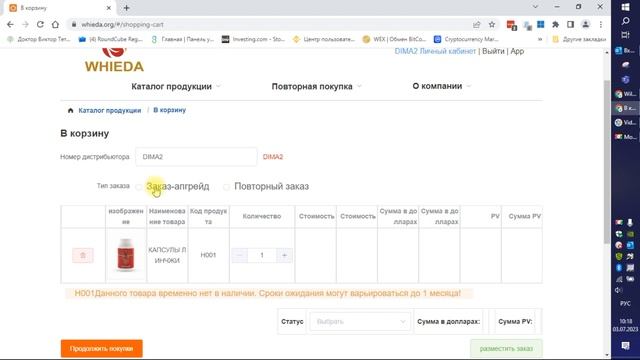This screenshot has height=360, width=640.
Task: Open the Chrome profile avatar
Action: (x=585, y=24)
